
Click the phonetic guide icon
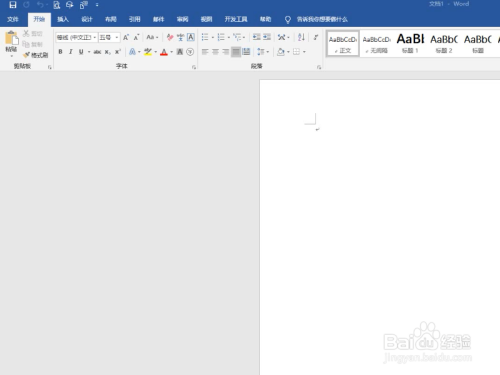click(x=180, y=37)
